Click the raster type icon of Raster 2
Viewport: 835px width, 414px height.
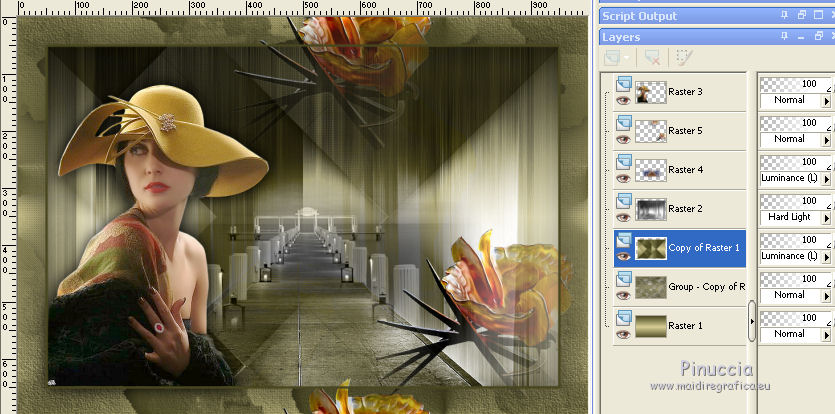[x=624, y=201]
